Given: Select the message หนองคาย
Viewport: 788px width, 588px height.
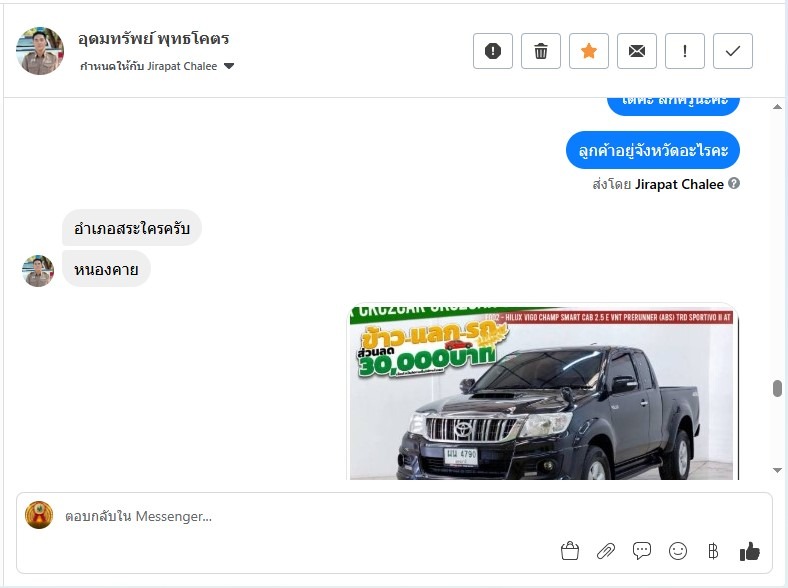Looking at the screenshot, I should 106,269.
